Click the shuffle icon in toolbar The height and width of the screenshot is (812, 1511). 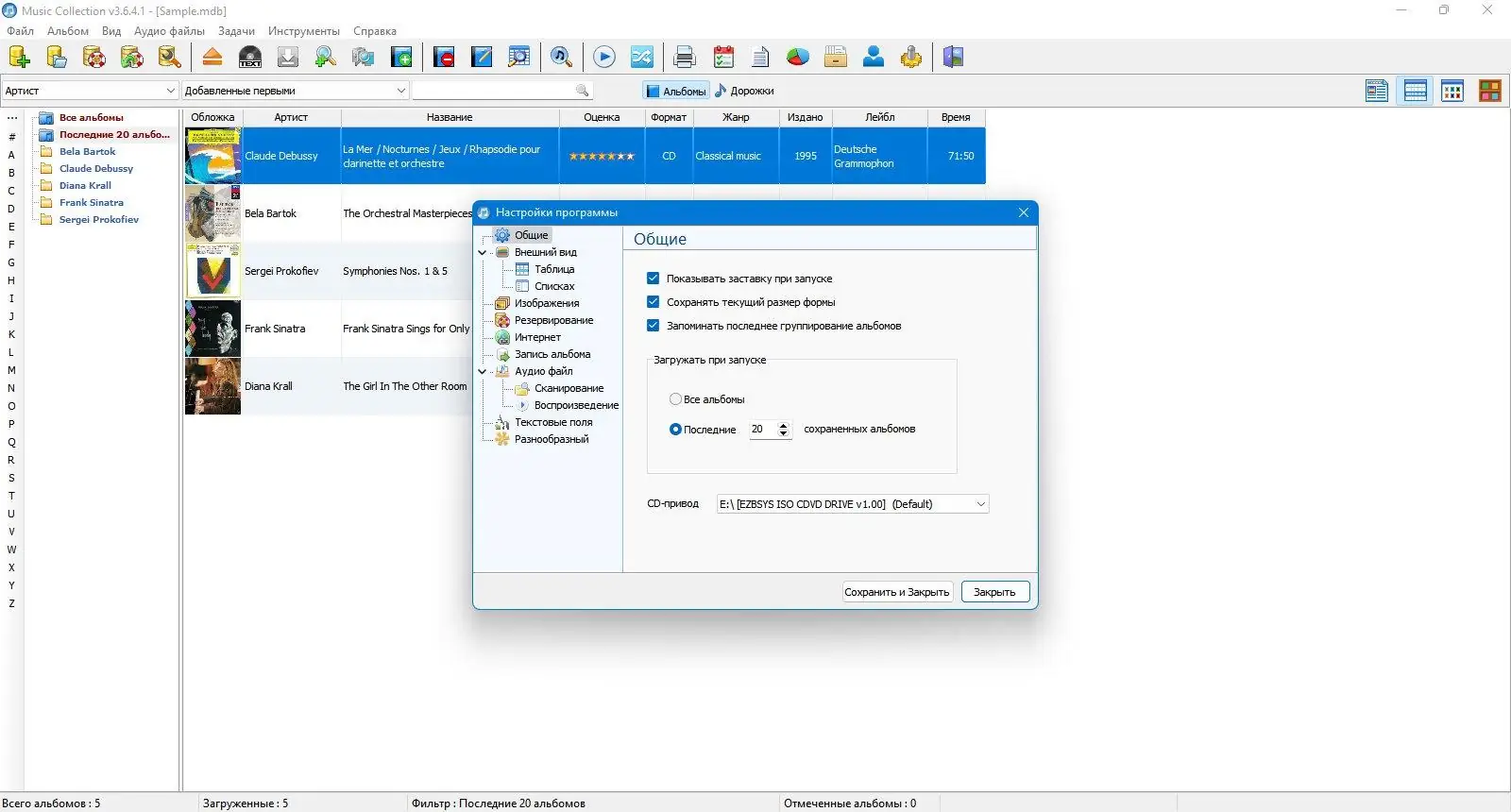pyautogui.click(x=642, y=57)
